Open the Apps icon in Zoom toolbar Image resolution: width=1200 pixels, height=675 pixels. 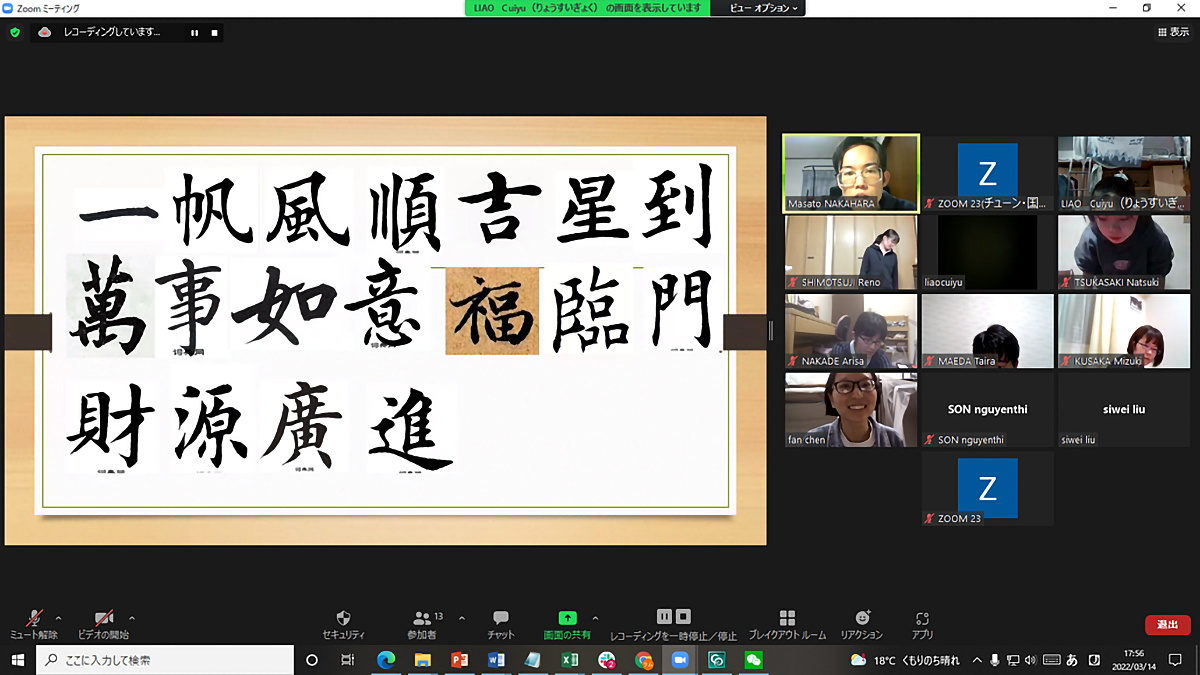click(x=922, y=618)
